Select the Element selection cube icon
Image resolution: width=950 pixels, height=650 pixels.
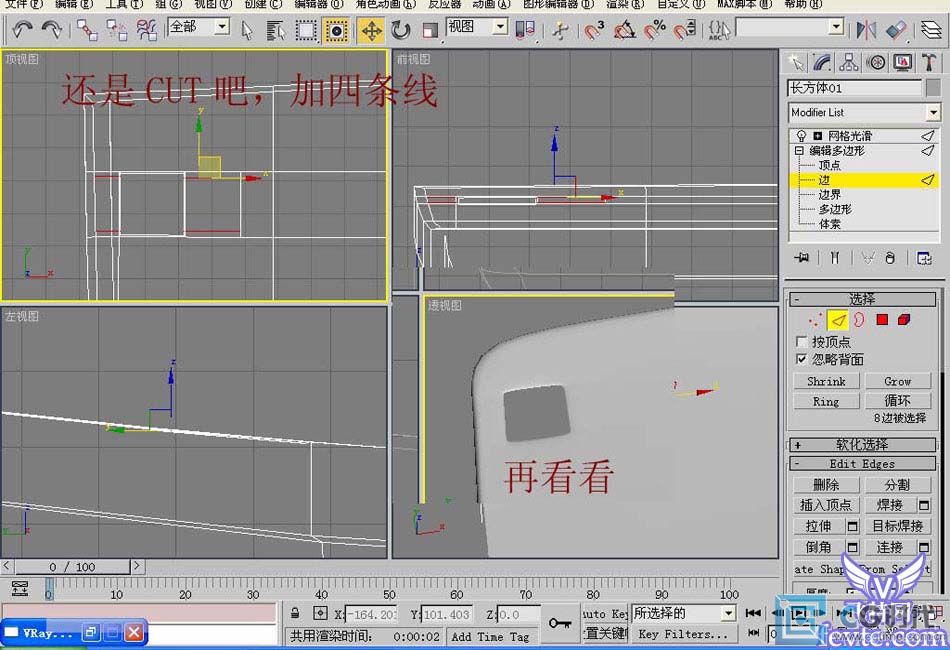[904, 319]
